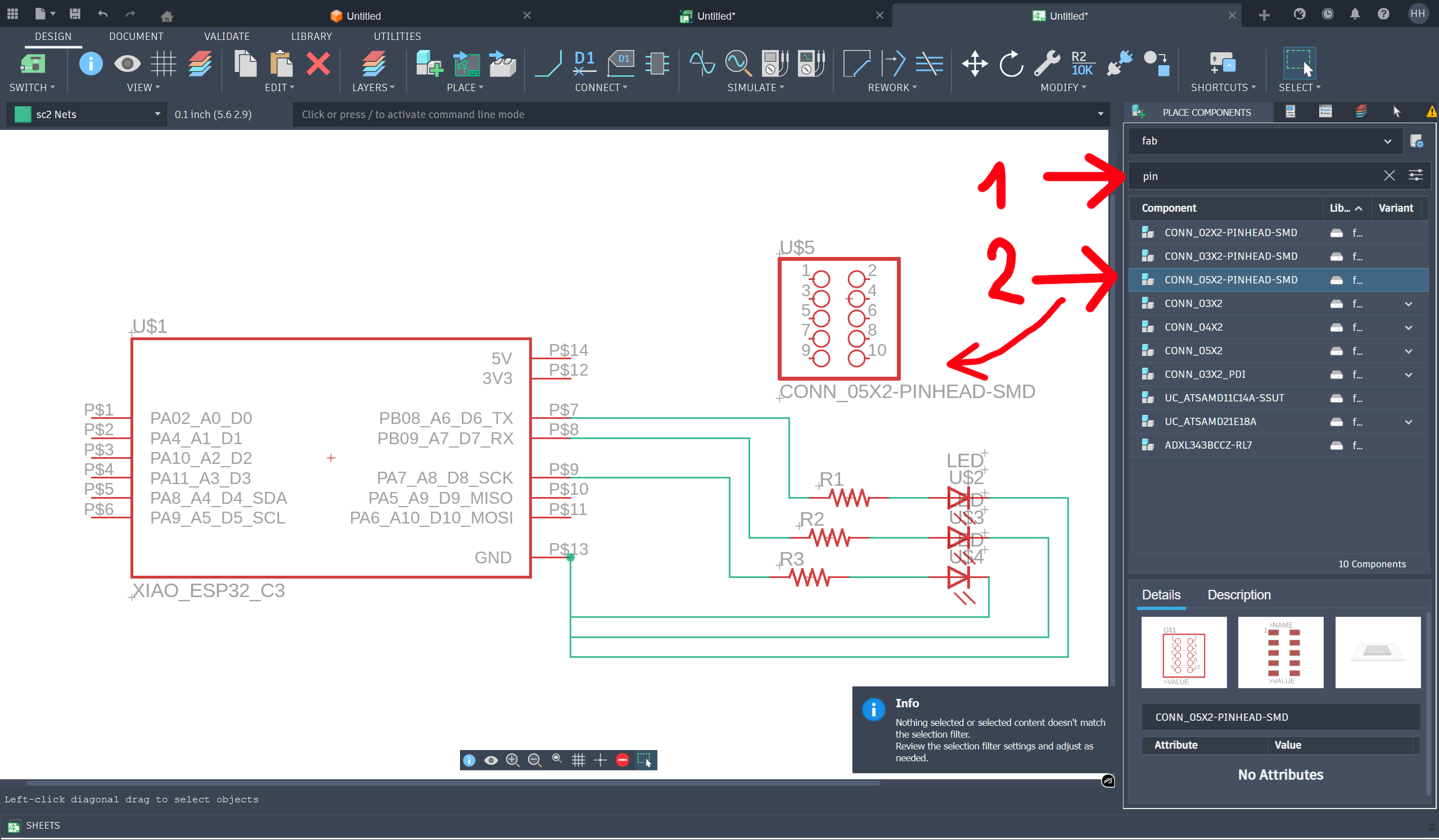This screenshot has width=1439, height=840.
Task: Select the Net draw tool icon
Action: (x=548, y=64)
